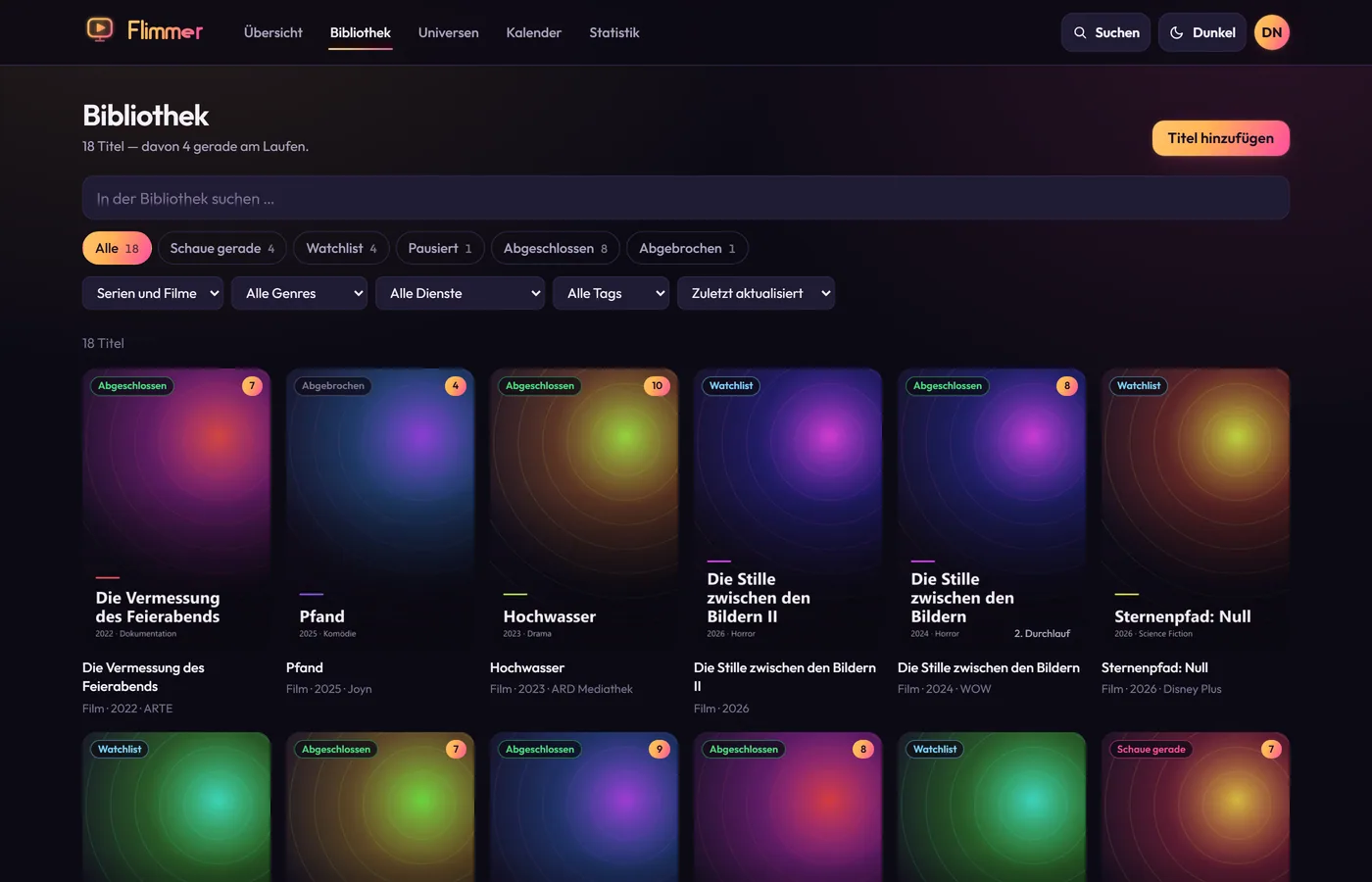Click rating badge 4 on Pfand poster

click(456, 386)
